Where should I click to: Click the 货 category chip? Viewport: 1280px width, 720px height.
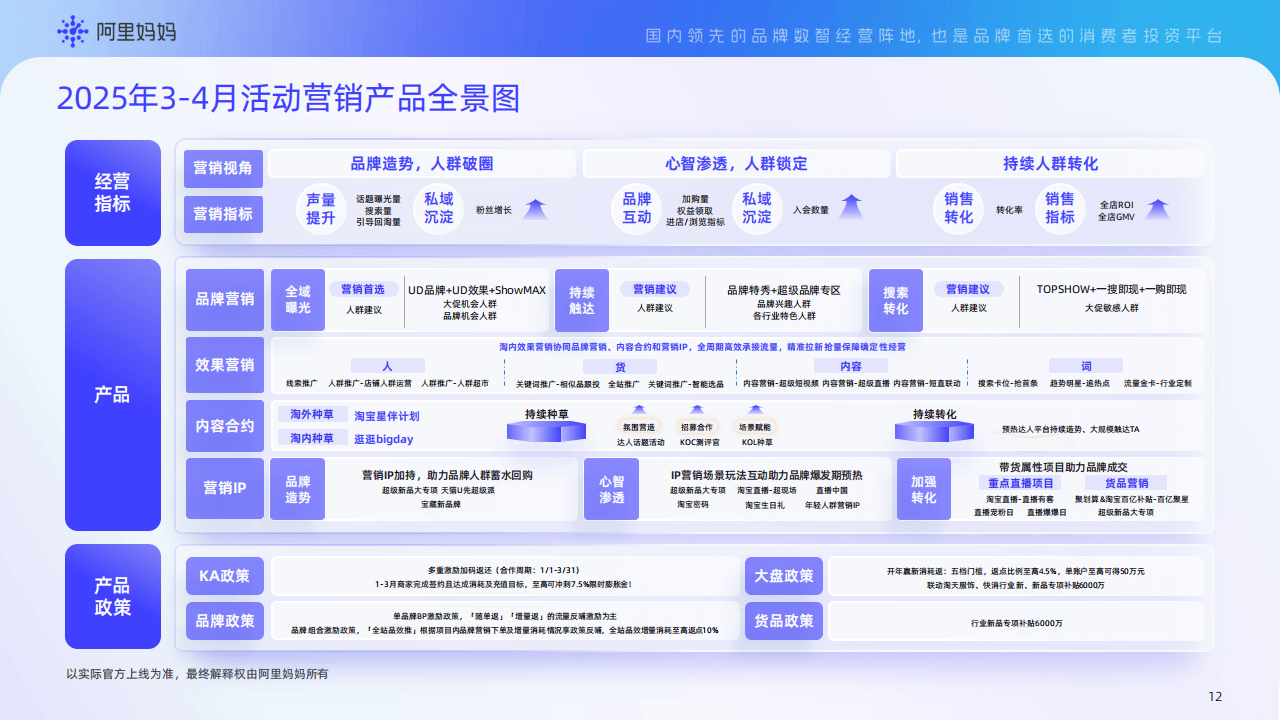[x=620, y=366]
